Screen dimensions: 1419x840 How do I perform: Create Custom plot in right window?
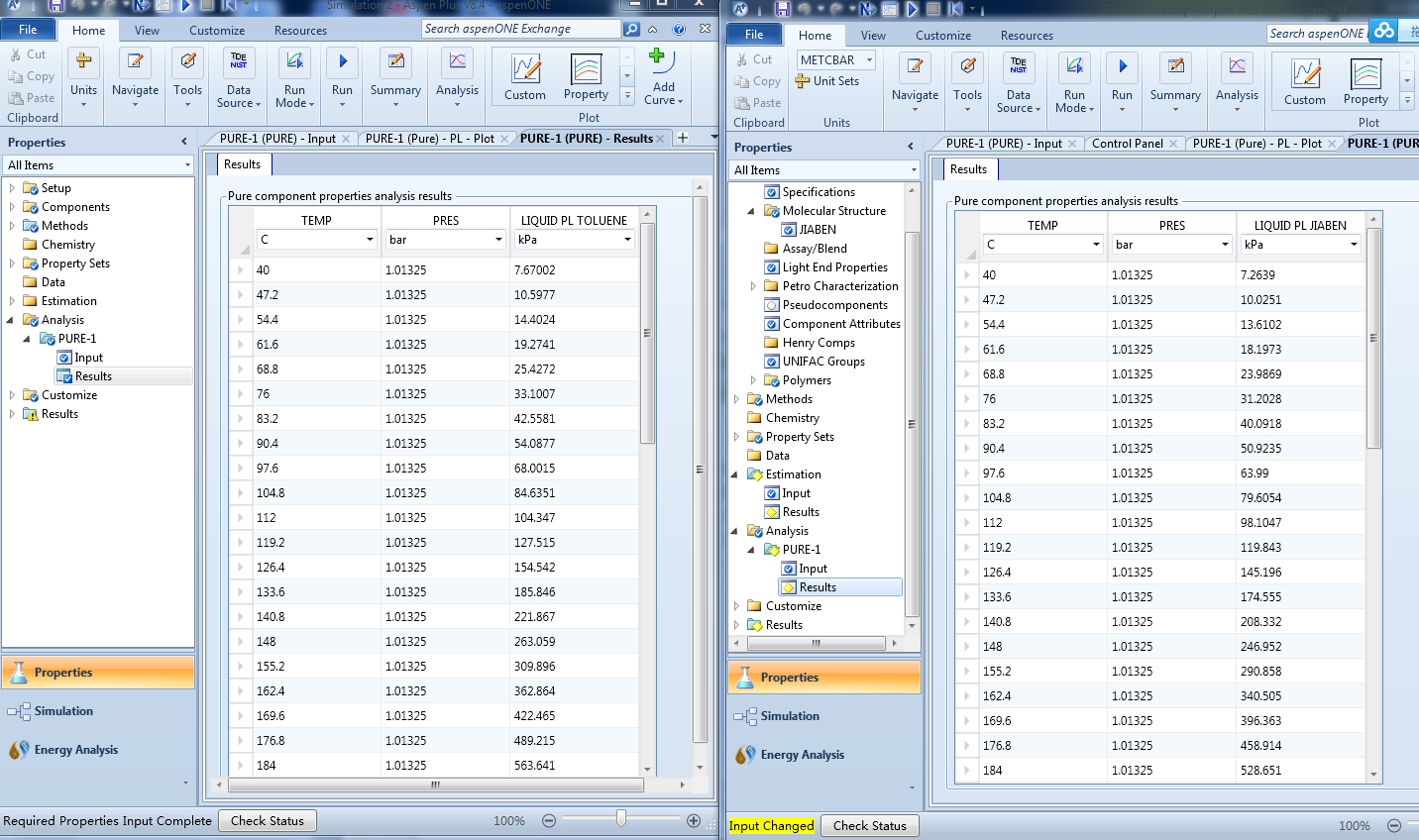[1305, 83]
